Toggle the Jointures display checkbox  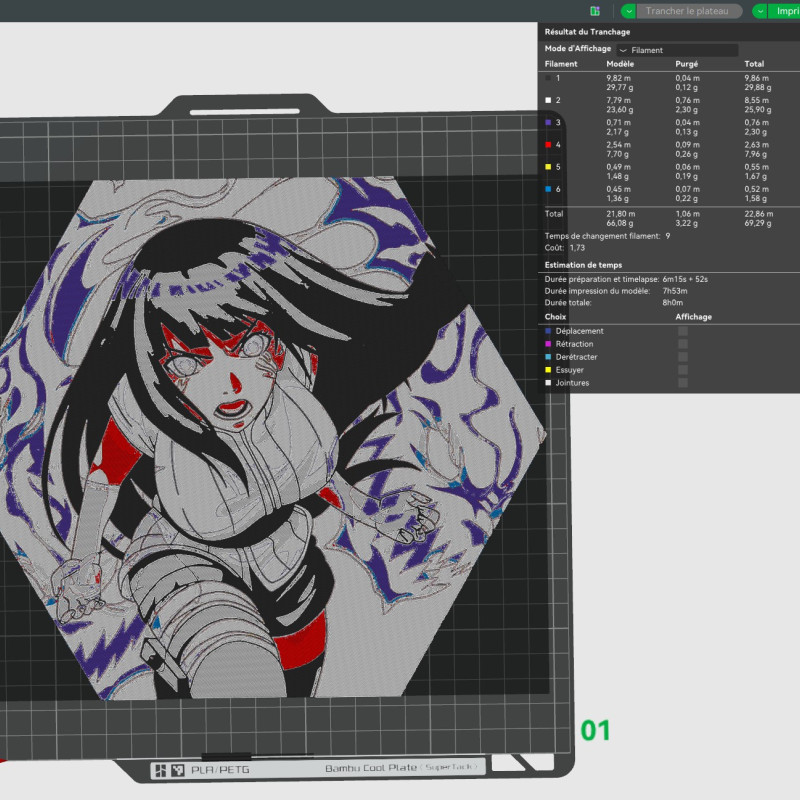click(x=681, y=382)
